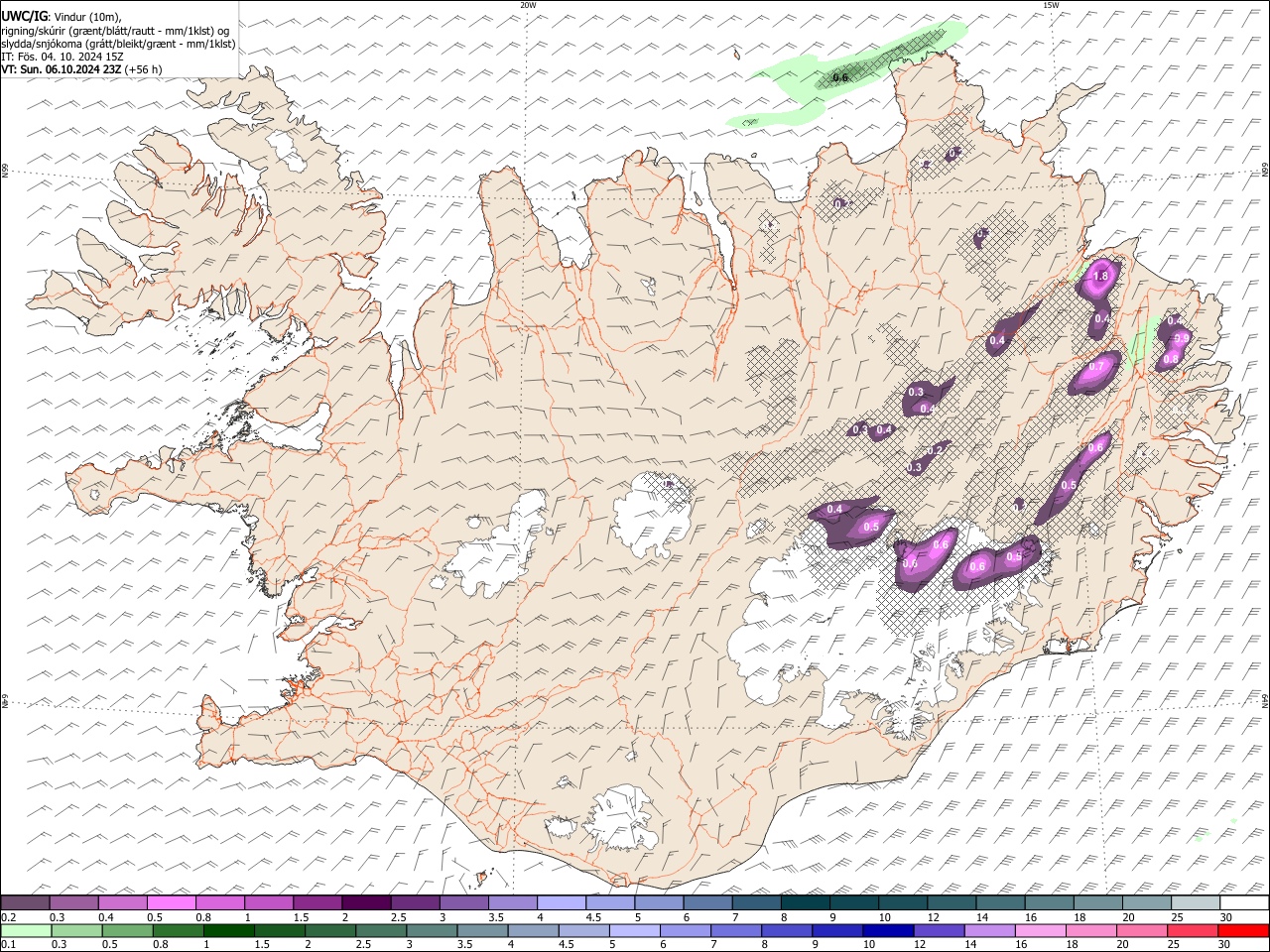Click the 1.8 snowfall value on the map

point(1099,277)
